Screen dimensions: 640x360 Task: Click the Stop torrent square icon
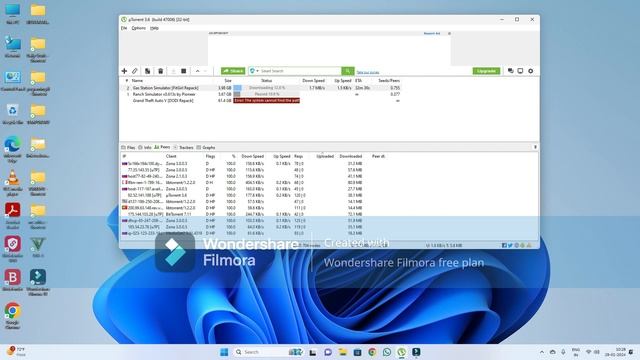point(184,71)
